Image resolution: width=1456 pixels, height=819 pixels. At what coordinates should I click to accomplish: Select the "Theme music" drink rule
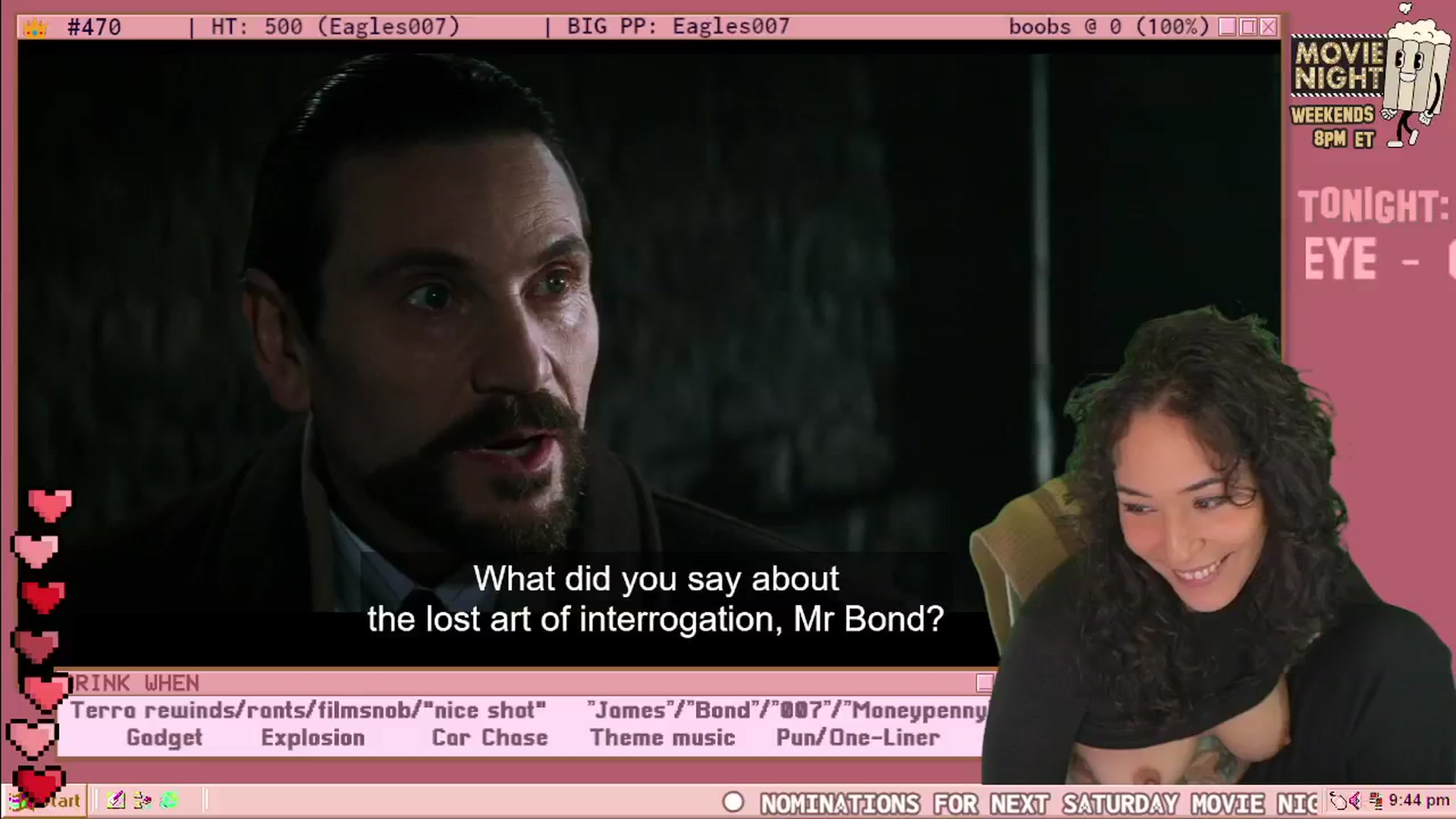(x=662, y=738)
